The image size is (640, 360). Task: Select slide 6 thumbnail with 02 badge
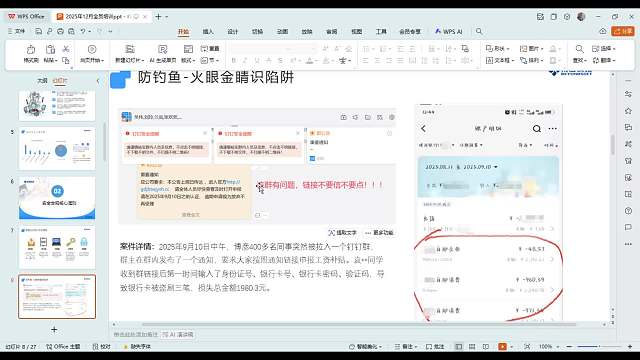tap(57, 198)
